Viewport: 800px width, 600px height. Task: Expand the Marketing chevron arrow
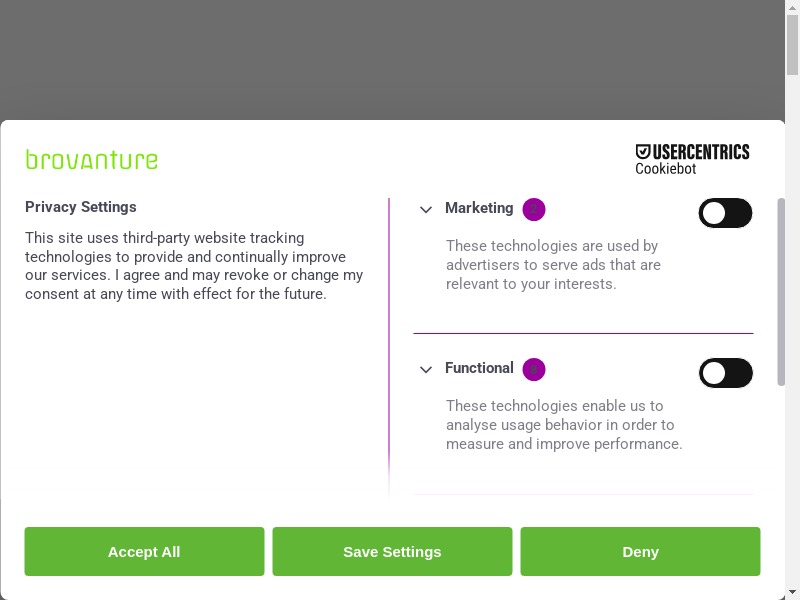click(426, 209)
